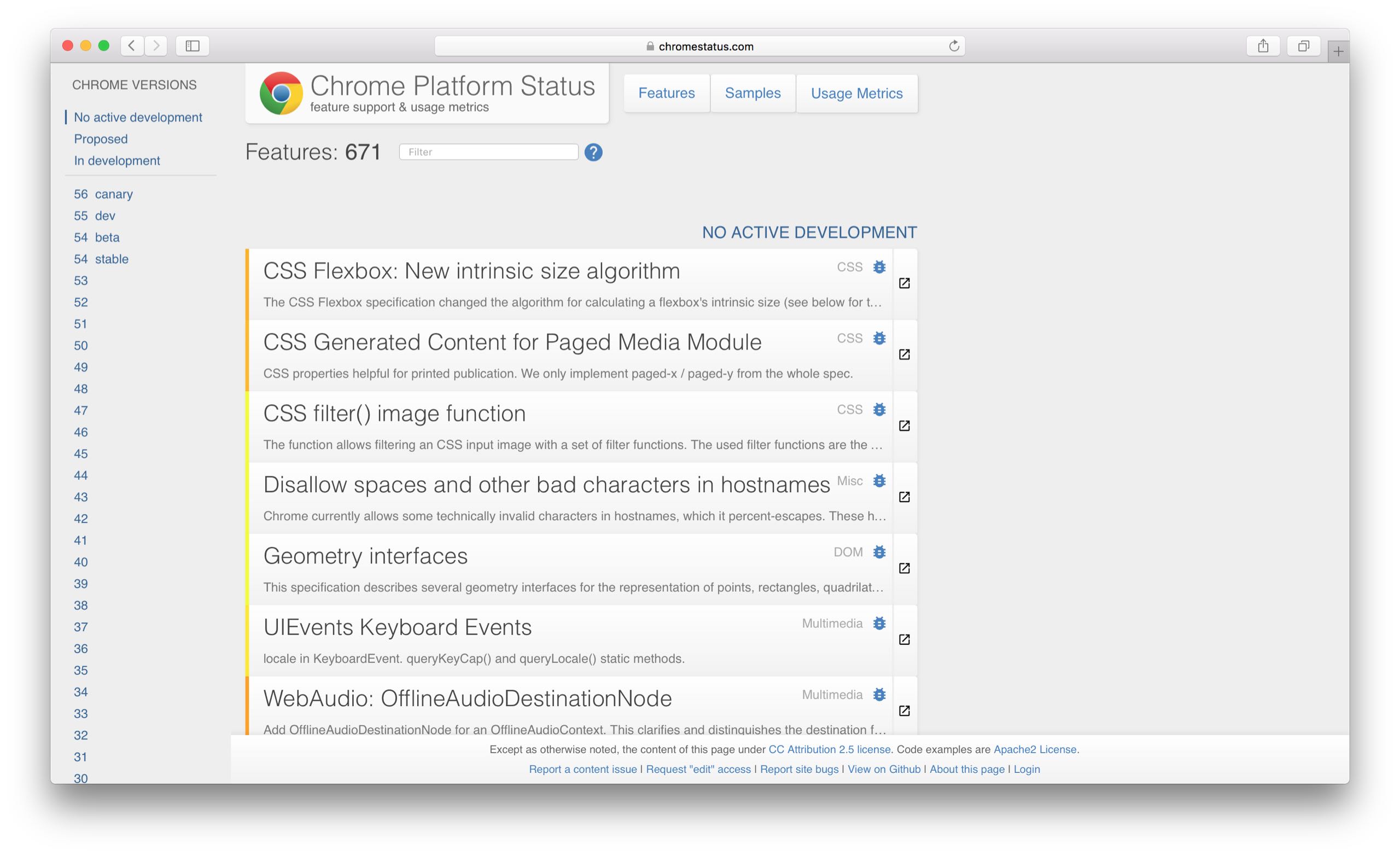Click bug icon for WebAudio OfflineAudioDestinationNode
This screenshot has height=856, width=1400.
point(879,695)
